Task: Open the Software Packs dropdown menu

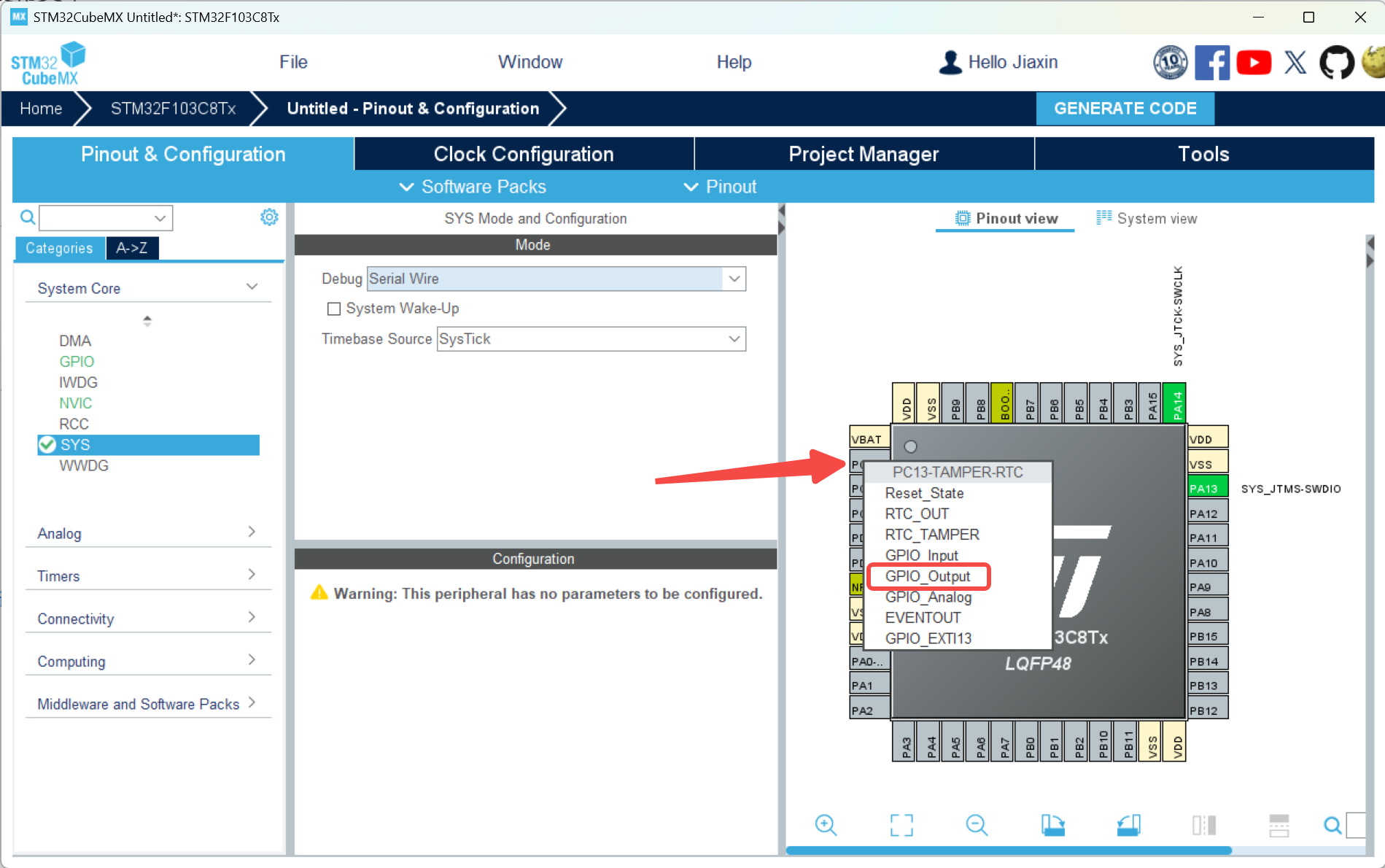Action: tap(473, 187)
